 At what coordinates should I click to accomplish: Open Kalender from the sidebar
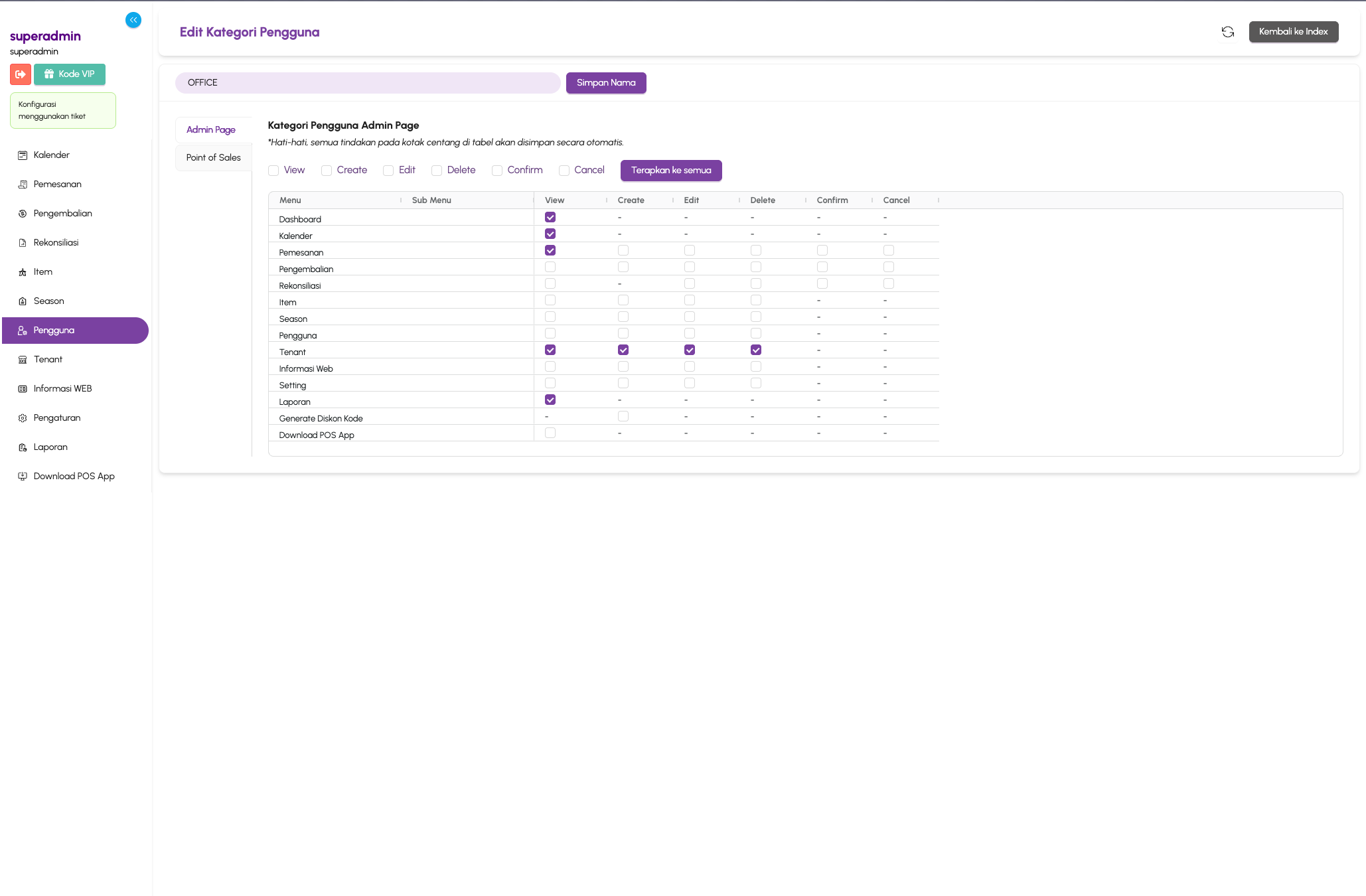click(x=51, y=155)
